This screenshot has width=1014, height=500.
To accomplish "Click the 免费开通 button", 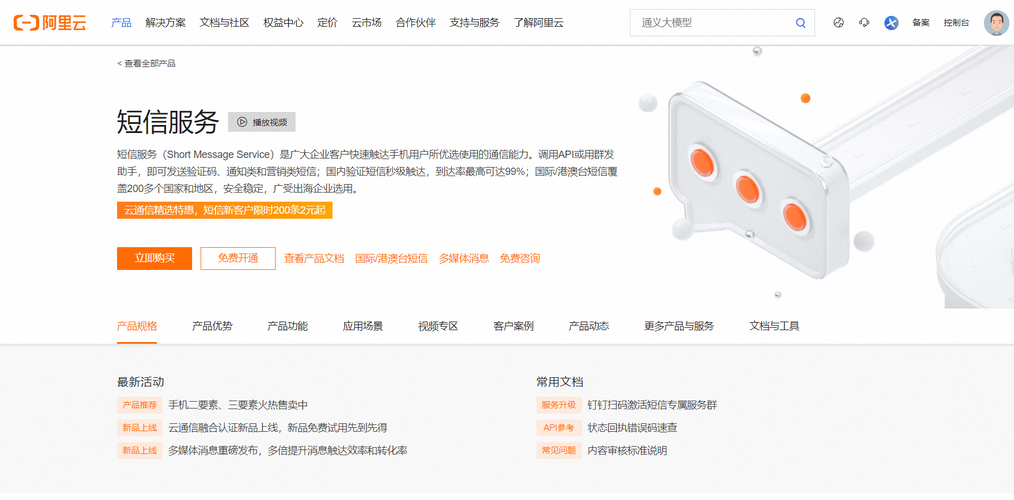I will pos(238,258).
